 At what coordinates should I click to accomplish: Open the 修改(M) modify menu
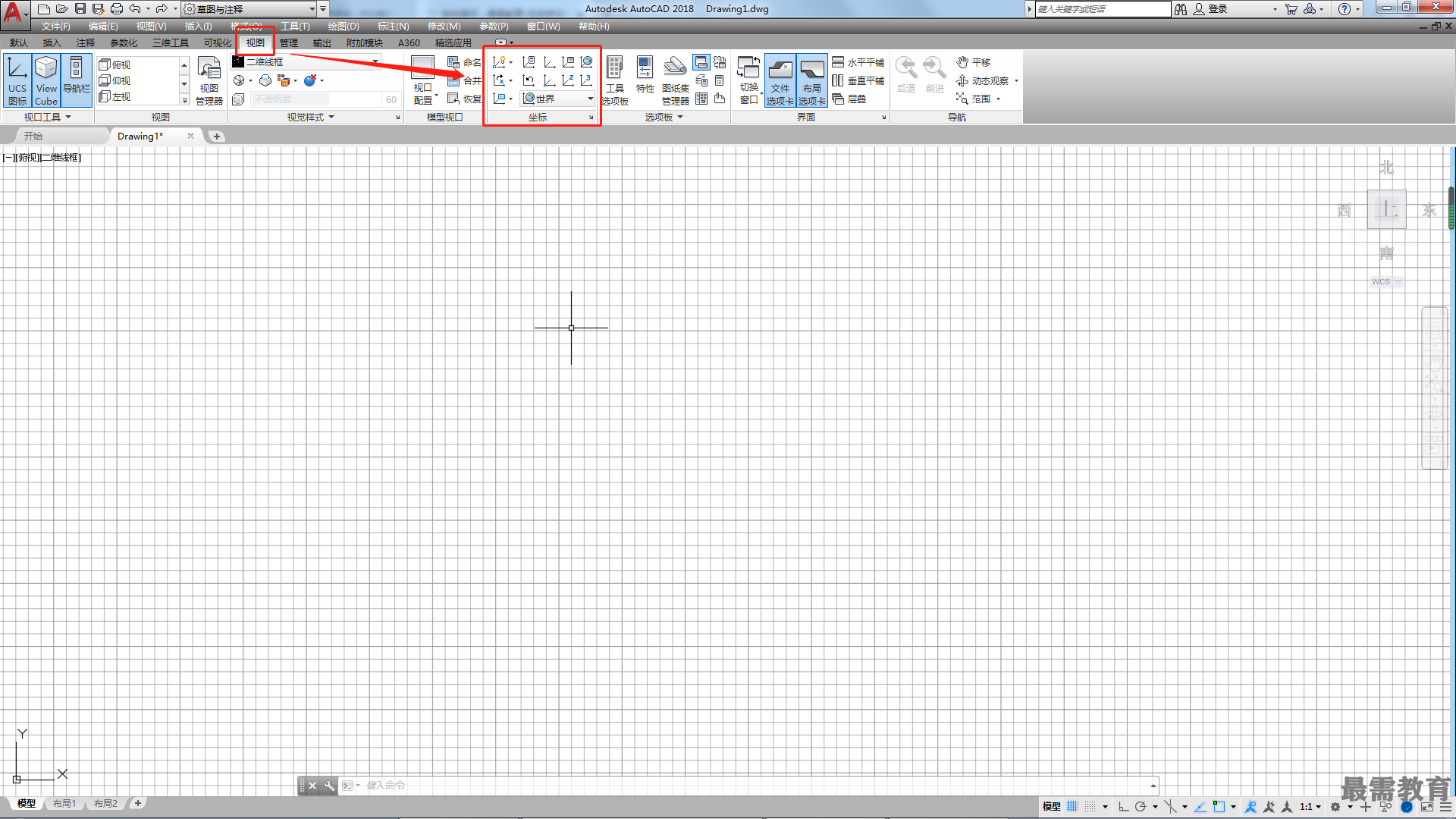[x=444, y=27]
